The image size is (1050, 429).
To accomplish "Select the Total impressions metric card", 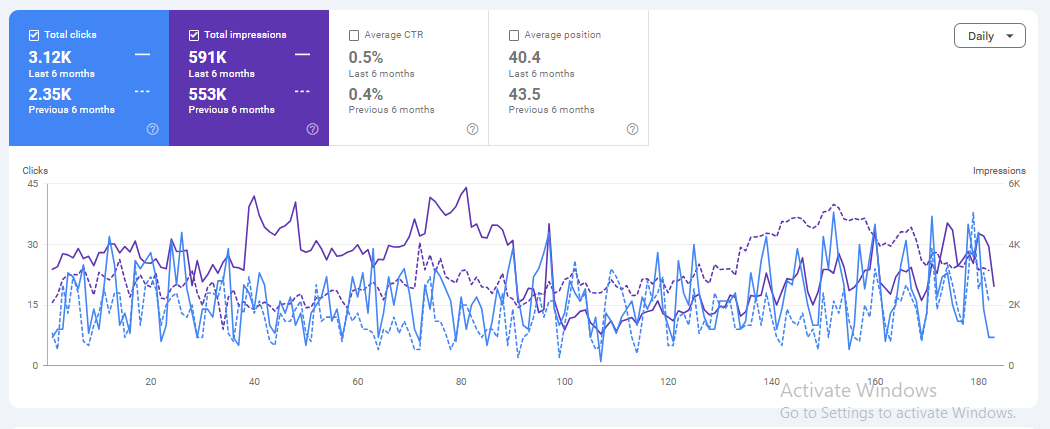I will [x=249, y=78].
